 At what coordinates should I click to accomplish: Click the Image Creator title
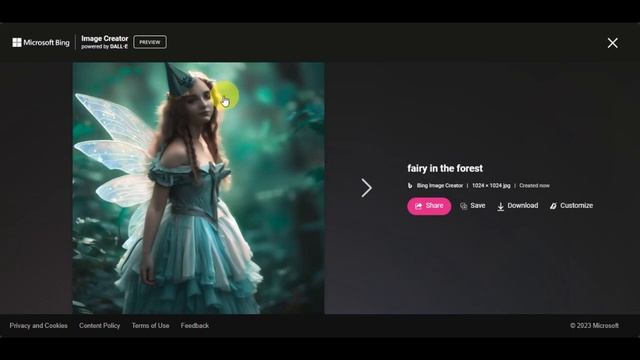pos(104,38)
